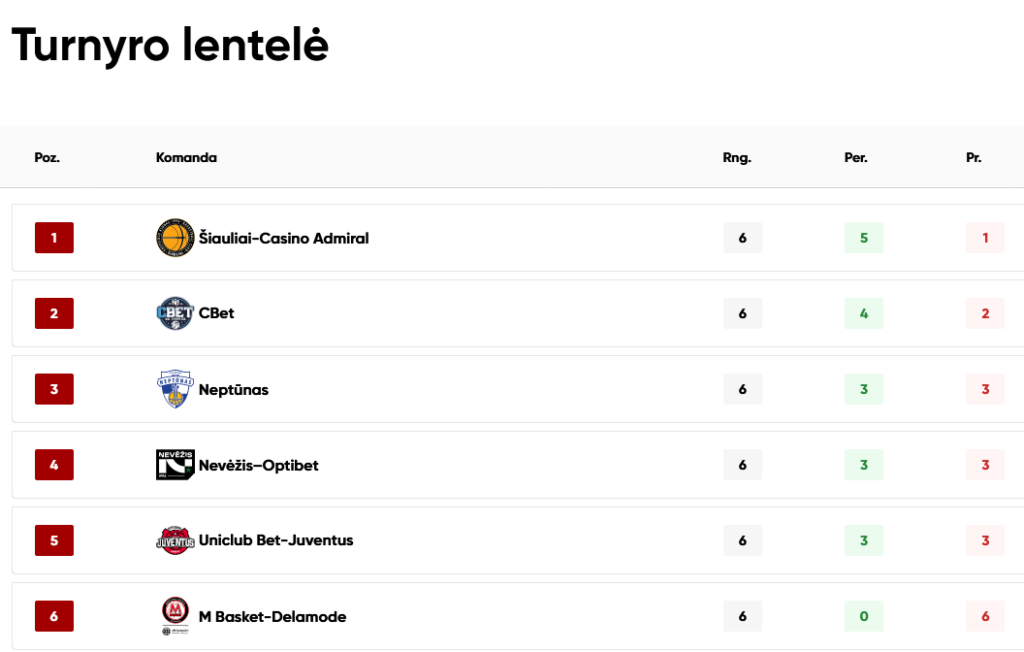This screenshot has height=652, width=1024.
Task: Open the CBet team logo
Action: click(175, 313)
